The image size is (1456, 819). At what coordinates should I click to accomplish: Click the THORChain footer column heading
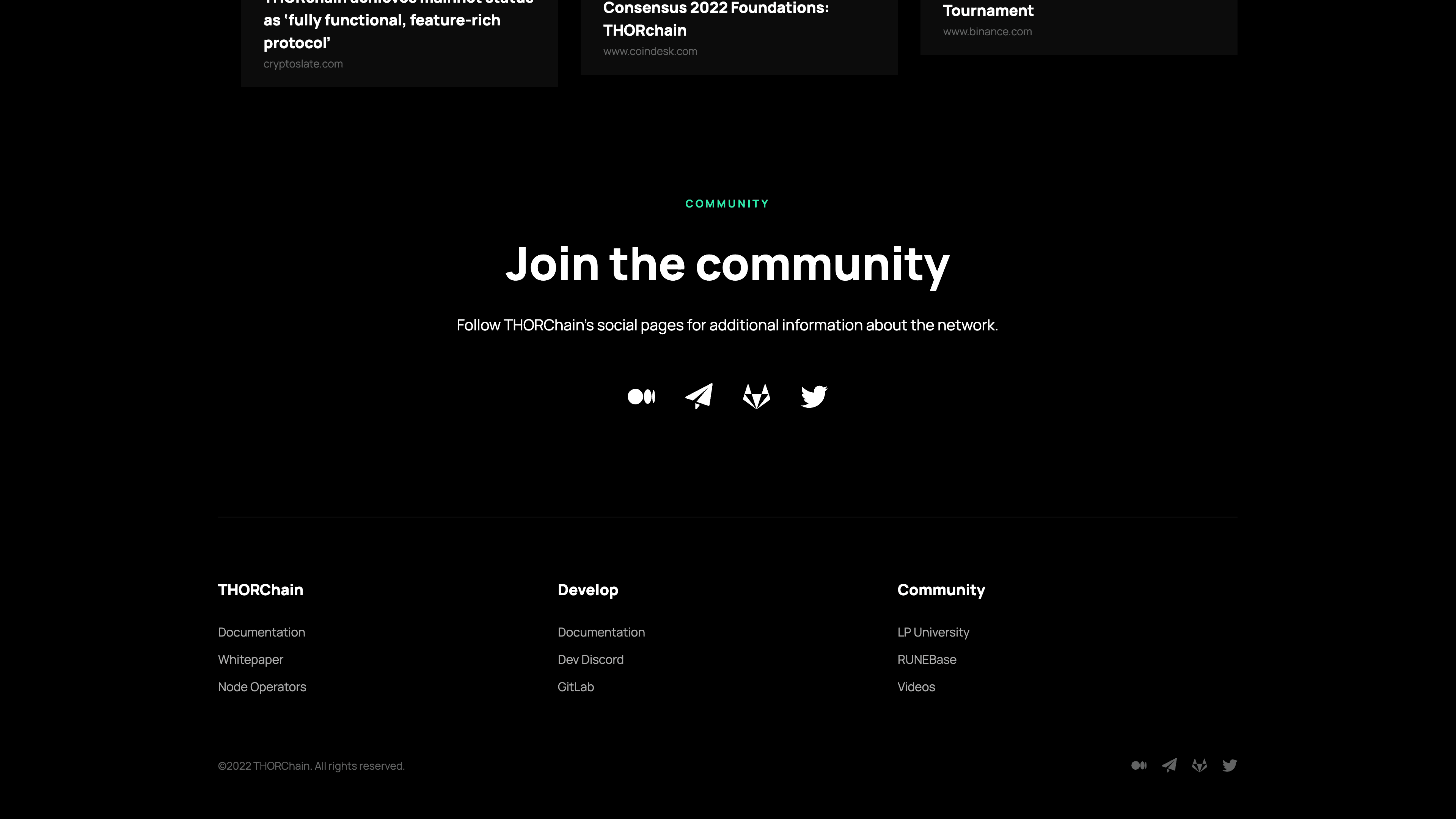click(261, 589)
